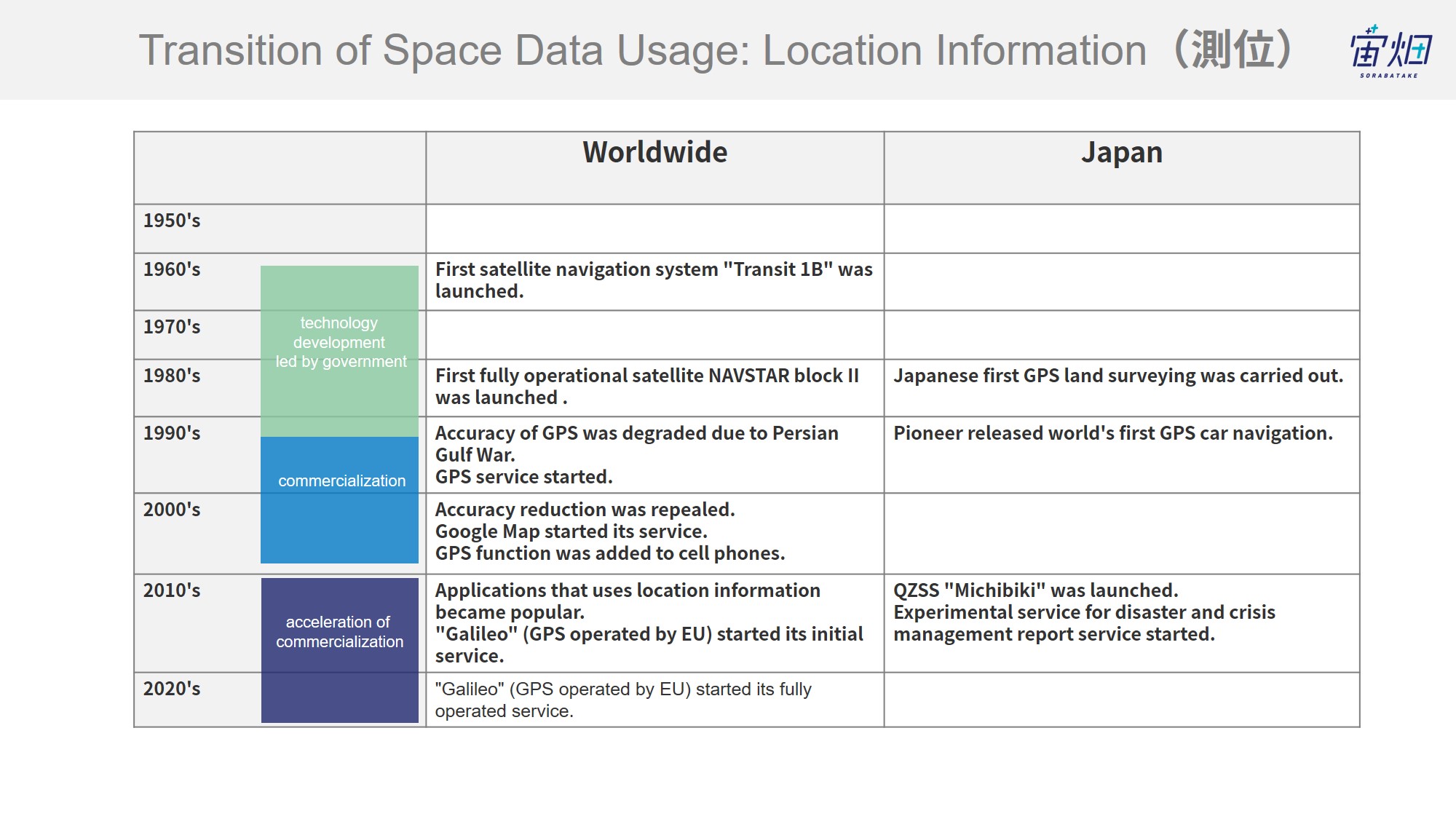1456x819 pixels.
Task: Click the NAVSTAR block II text cell
Action: pos(654,387)
